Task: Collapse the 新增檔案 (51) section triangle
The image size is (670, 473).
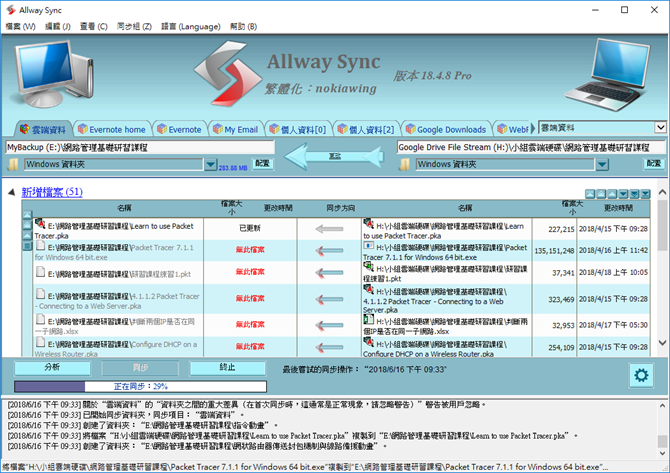Action: [12, 193]
